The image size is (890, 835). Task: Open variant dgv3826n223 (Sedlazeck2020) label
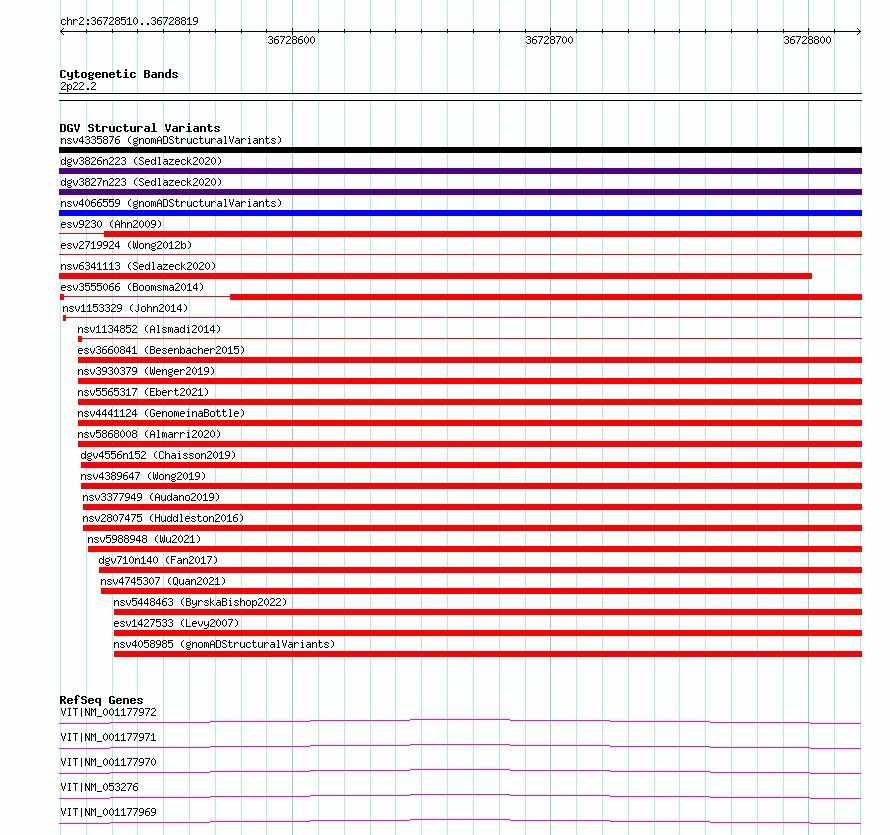click(x=141, y=161)
